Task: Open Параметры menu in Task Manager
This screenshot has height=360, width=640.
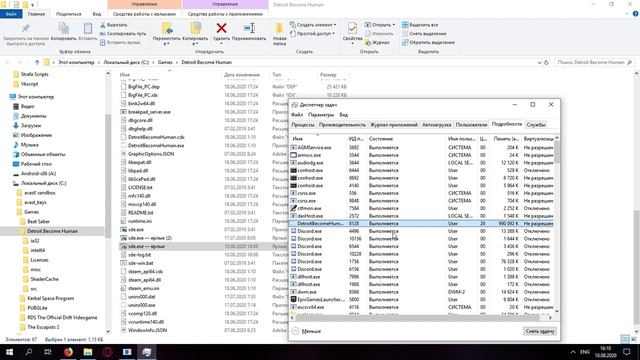Action: (321, 115)
